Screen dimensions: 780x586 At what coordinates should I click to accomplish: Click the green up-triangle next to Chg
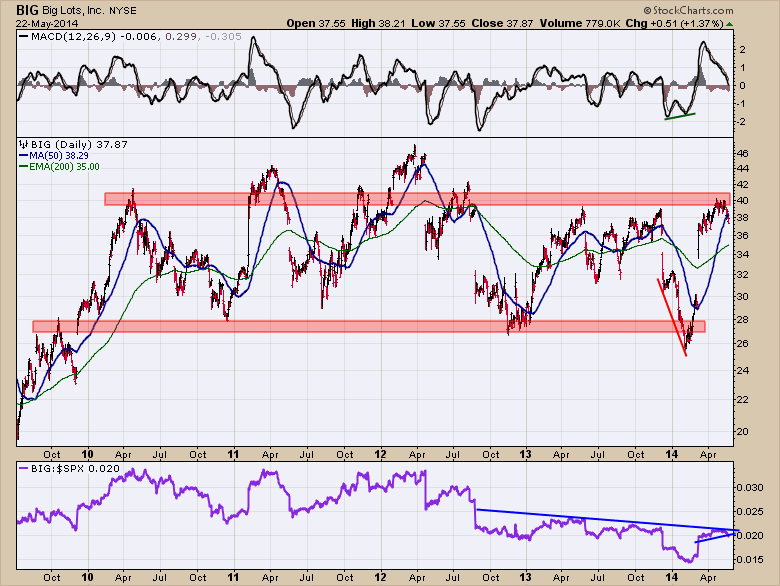729,24
